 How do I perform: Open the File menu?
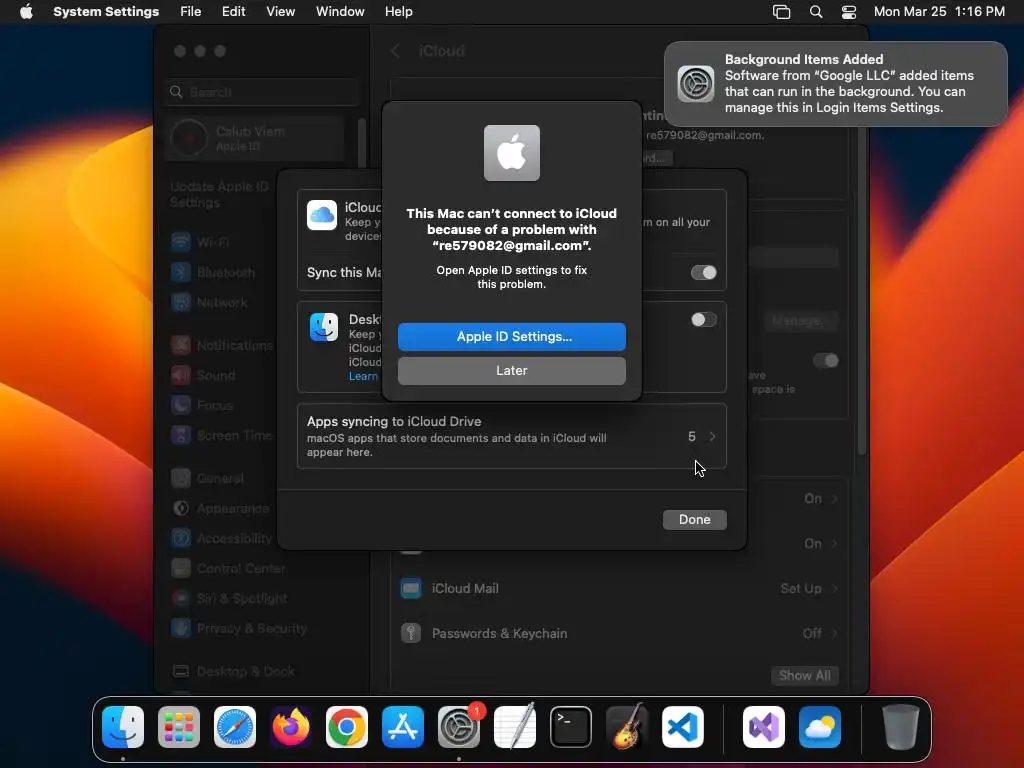point(191,12)
